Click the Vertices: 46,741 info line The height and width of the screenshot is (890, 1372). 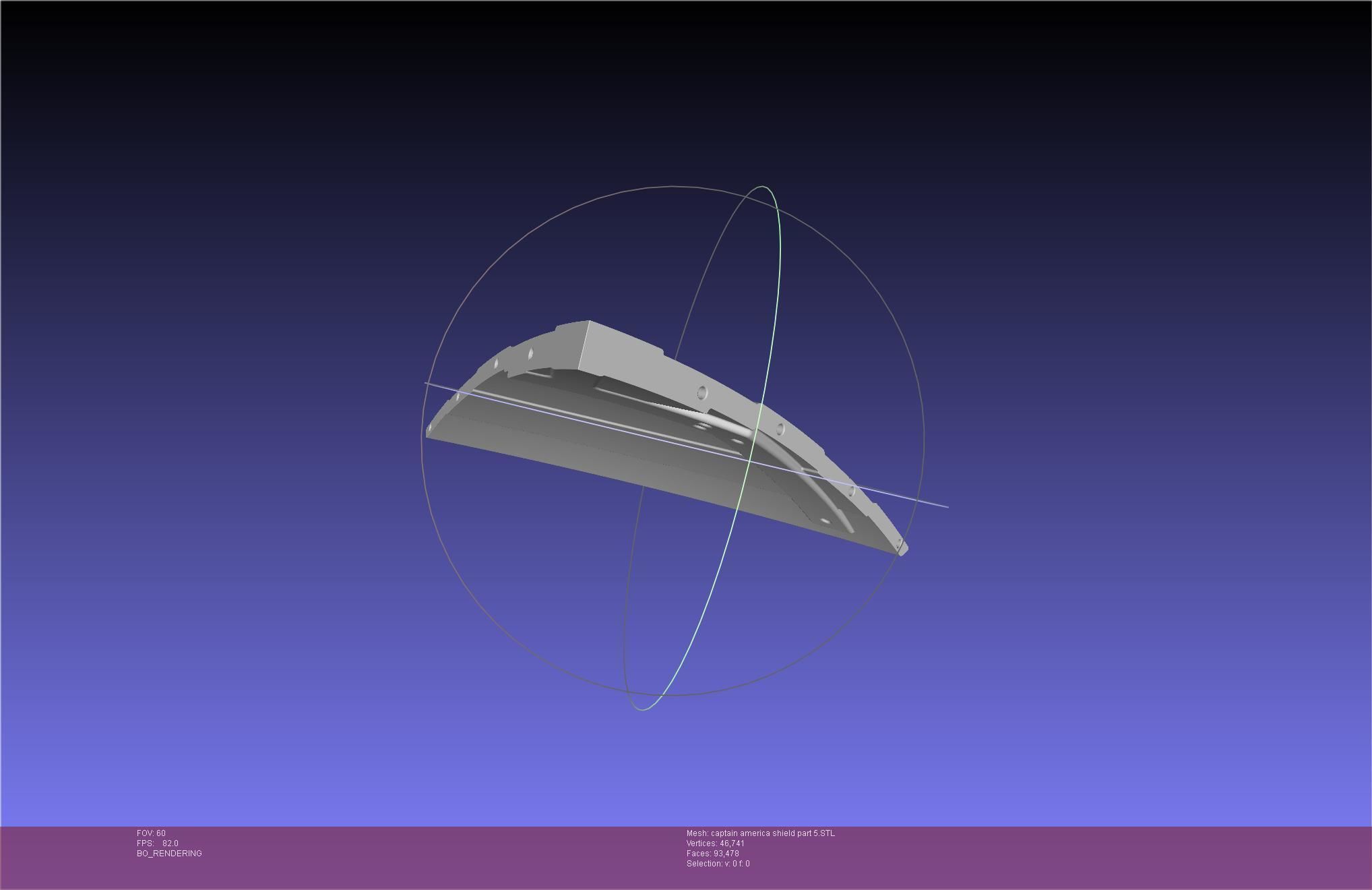(715, 843)
